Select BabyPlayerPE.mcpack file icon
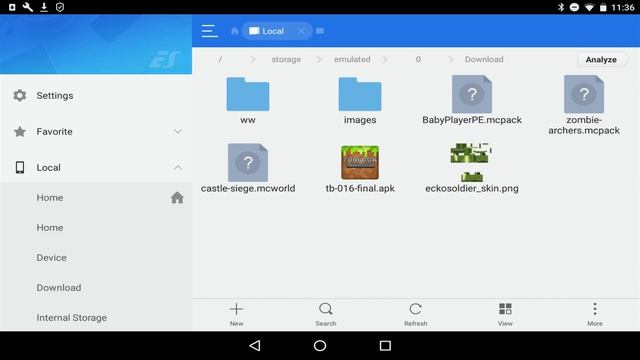640x360 pixels. coord(472,94)
